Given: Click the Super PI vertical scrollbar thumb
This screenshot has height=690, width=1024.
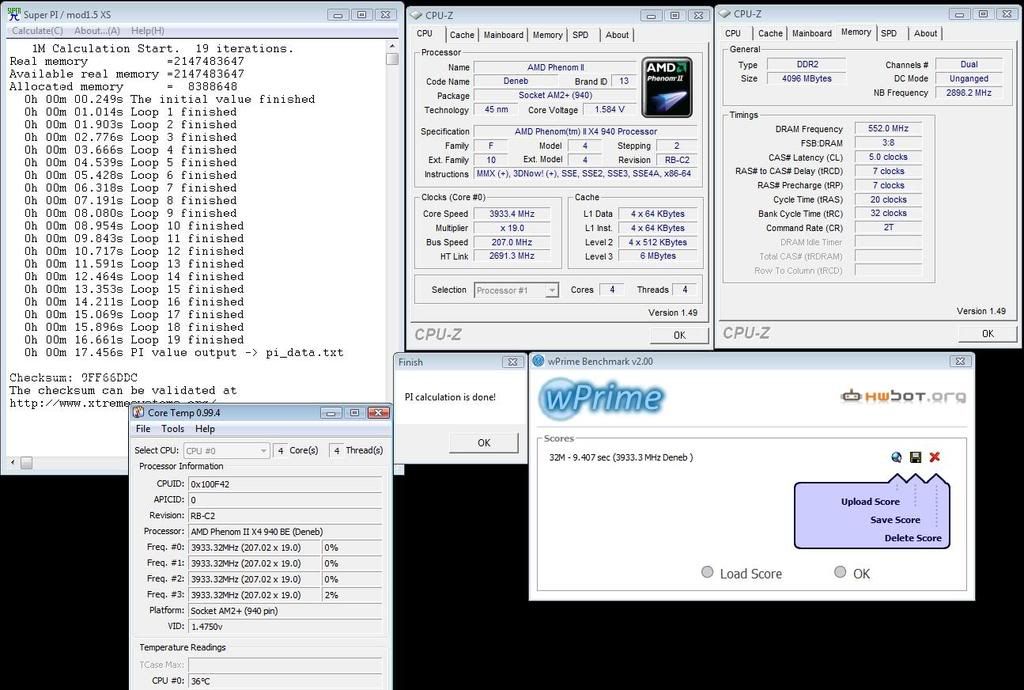Looking at the screenshot, I should point(392,59).
